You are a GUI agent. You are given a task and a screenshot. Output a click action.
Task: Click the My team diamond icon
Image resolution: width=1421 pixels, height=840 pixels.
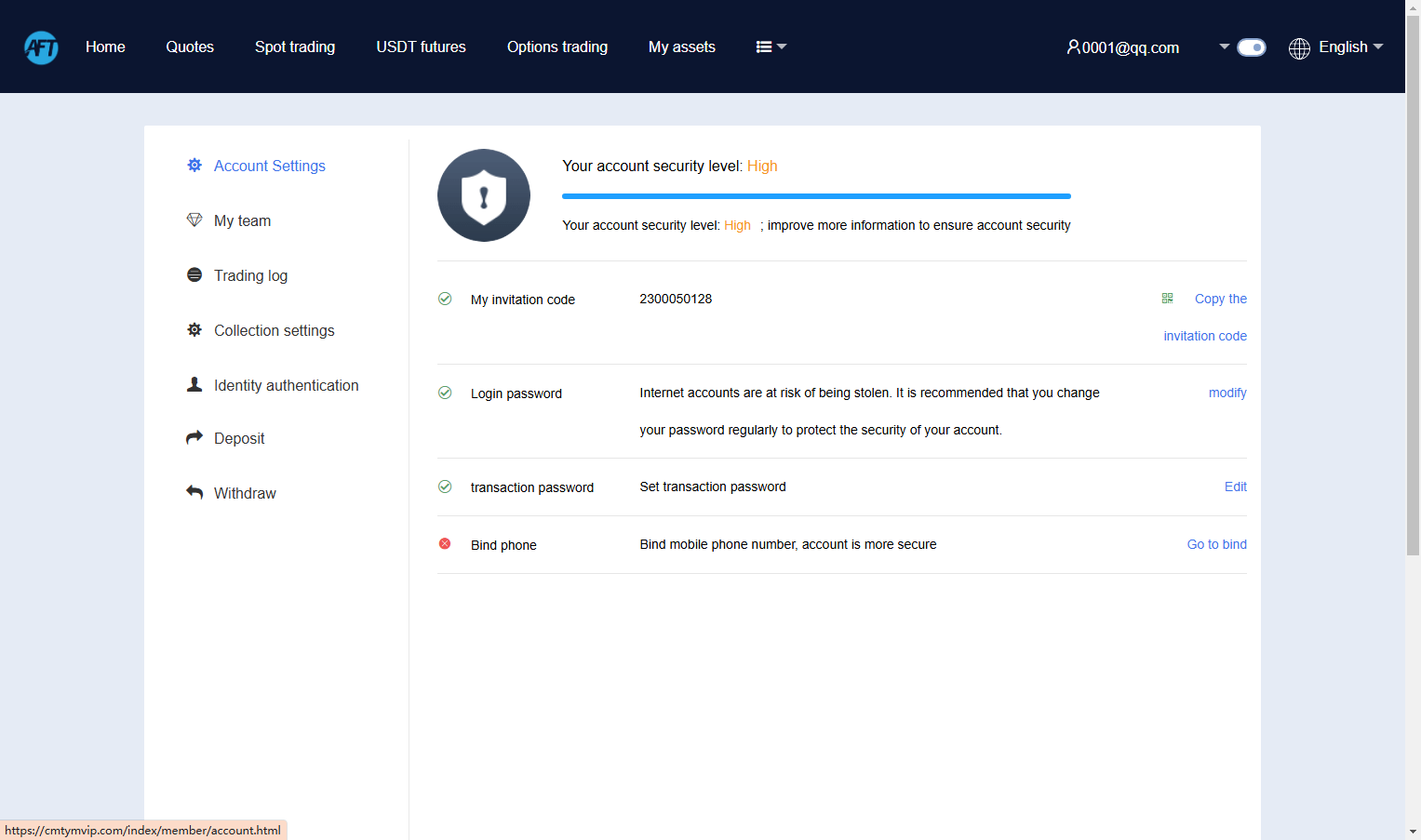[x=194, y=220]
